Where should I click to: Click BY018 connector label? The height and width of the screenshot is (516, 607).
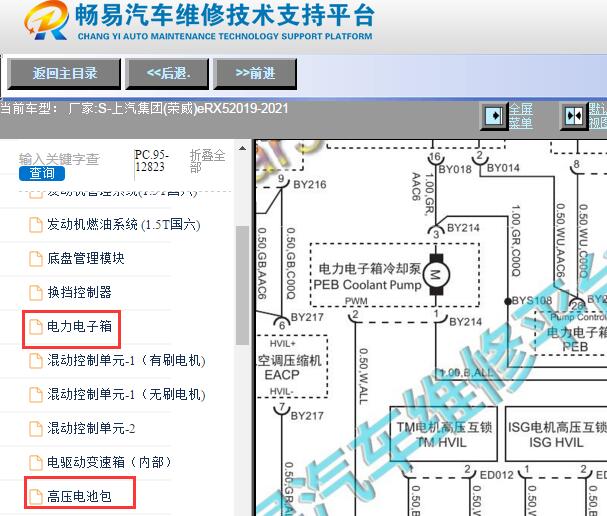(455, 169)
